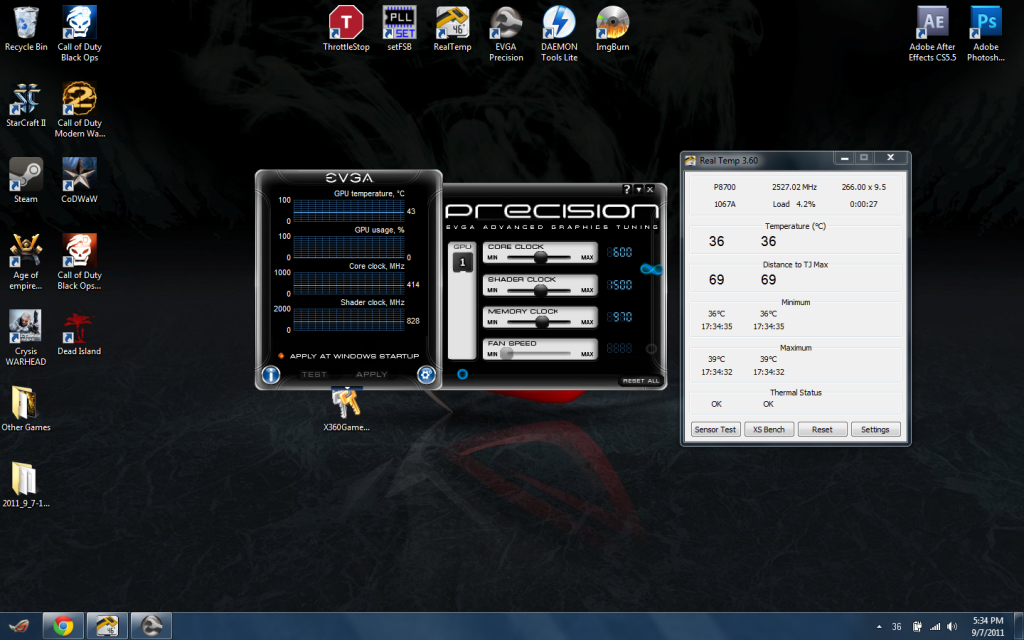Select GPU 1 in EVGA Precision
The width and height of the screenshot is (1024, 640).
tap(462, 262)
